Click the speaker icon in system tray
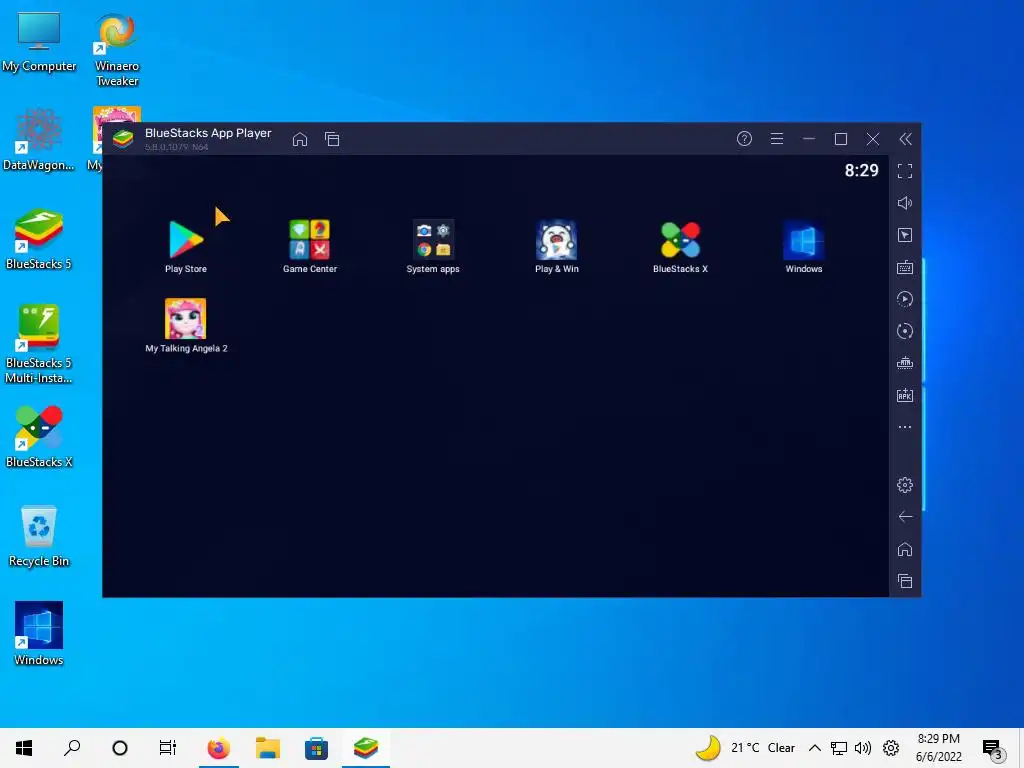Viewport: 1024px width, 768px height. pos(863,748)
